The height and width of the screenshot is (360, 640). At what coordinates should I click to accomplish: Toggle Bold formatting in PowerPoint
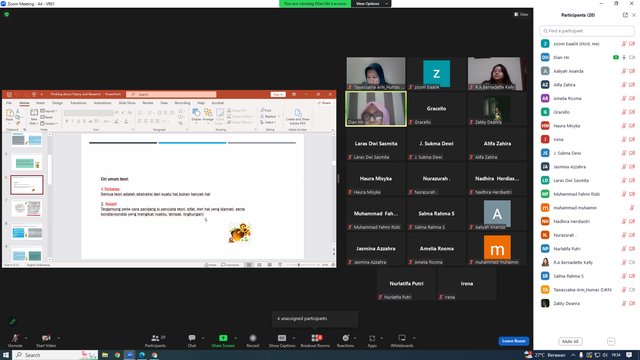[67, 121]
